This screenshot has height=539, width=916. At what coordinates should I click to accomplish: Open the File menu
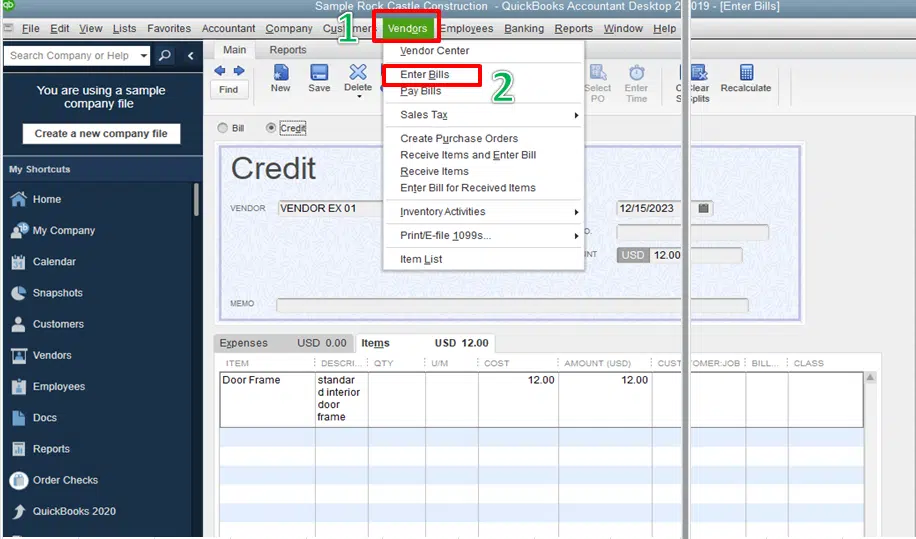pyautogui.click(x=30, y=29)
